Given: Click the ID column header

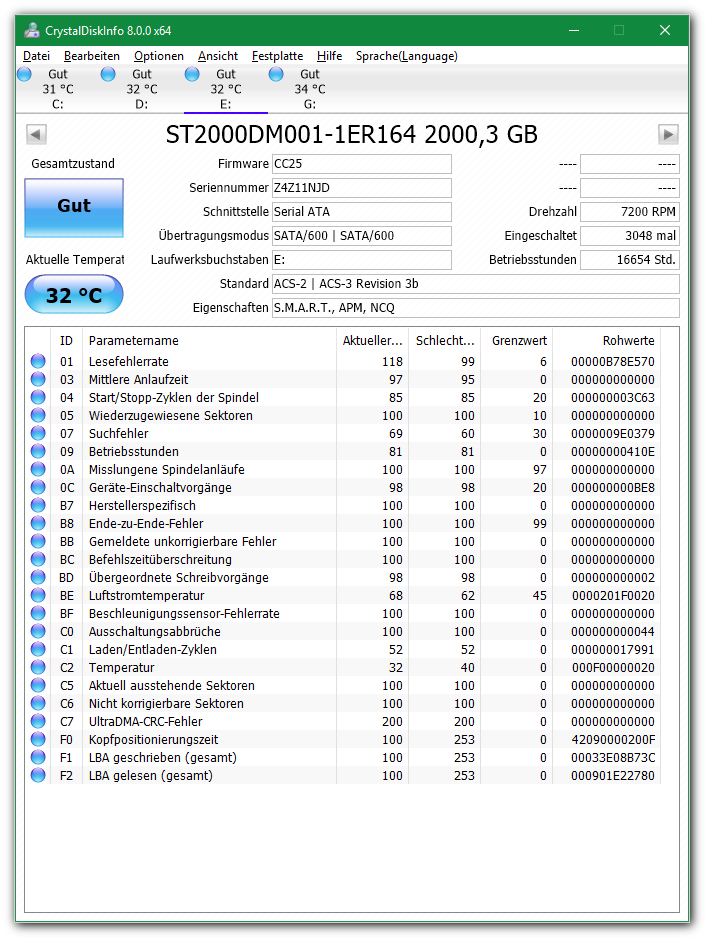Looking at the screenshot, I should 66,340.
